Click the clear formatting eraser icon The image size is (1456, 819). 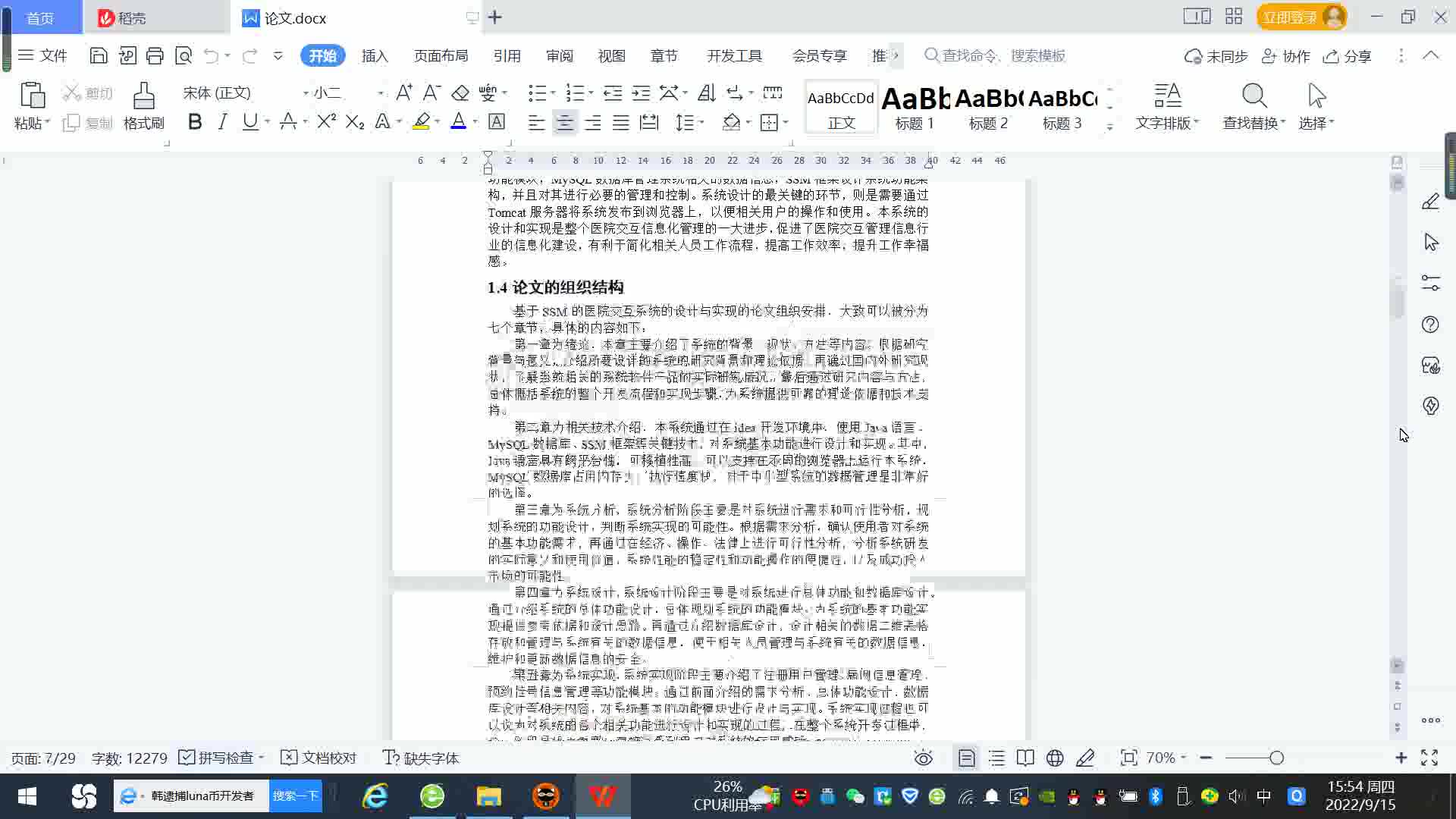[460, 93]
